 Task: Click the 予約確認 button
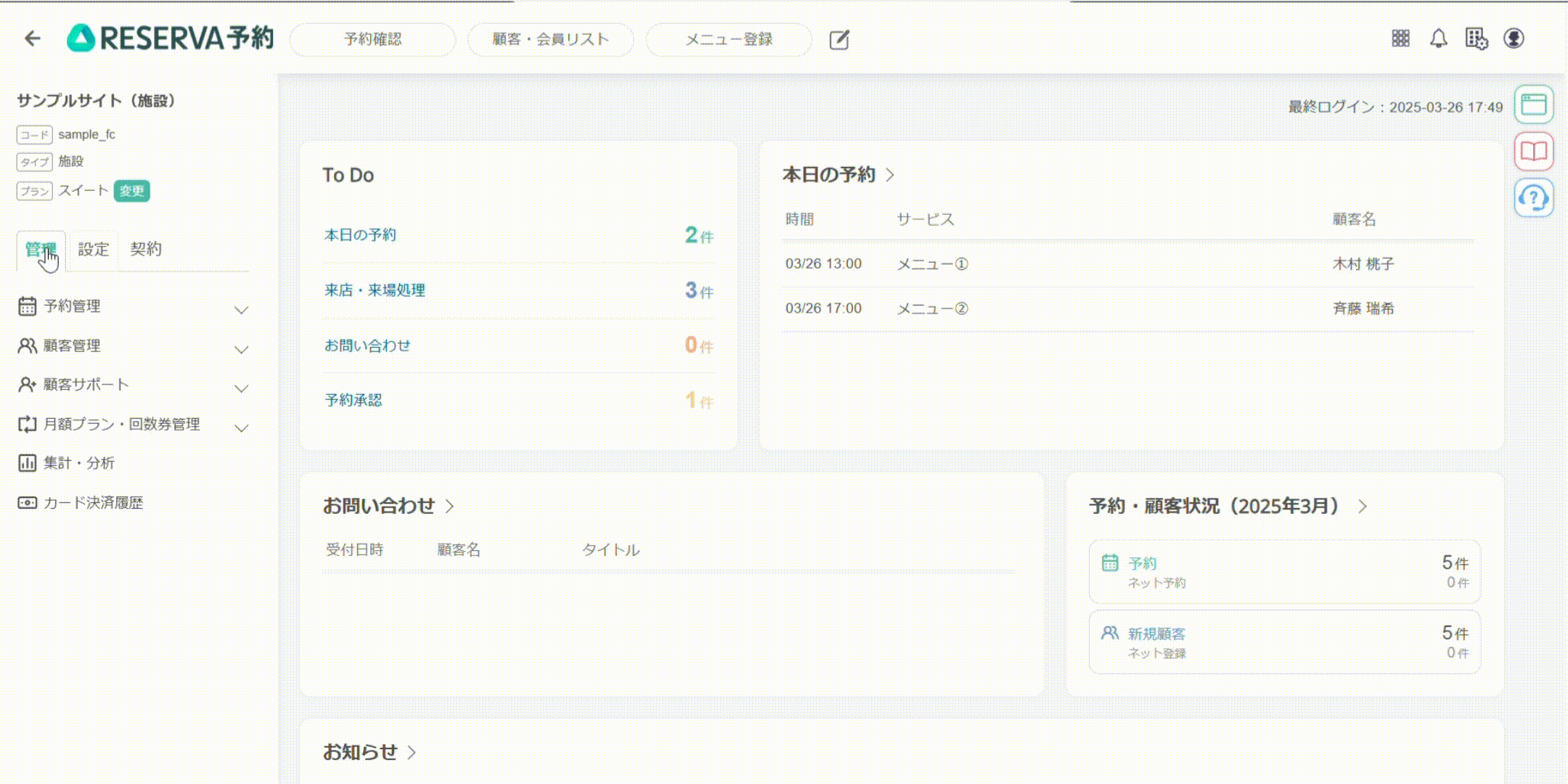372,39
